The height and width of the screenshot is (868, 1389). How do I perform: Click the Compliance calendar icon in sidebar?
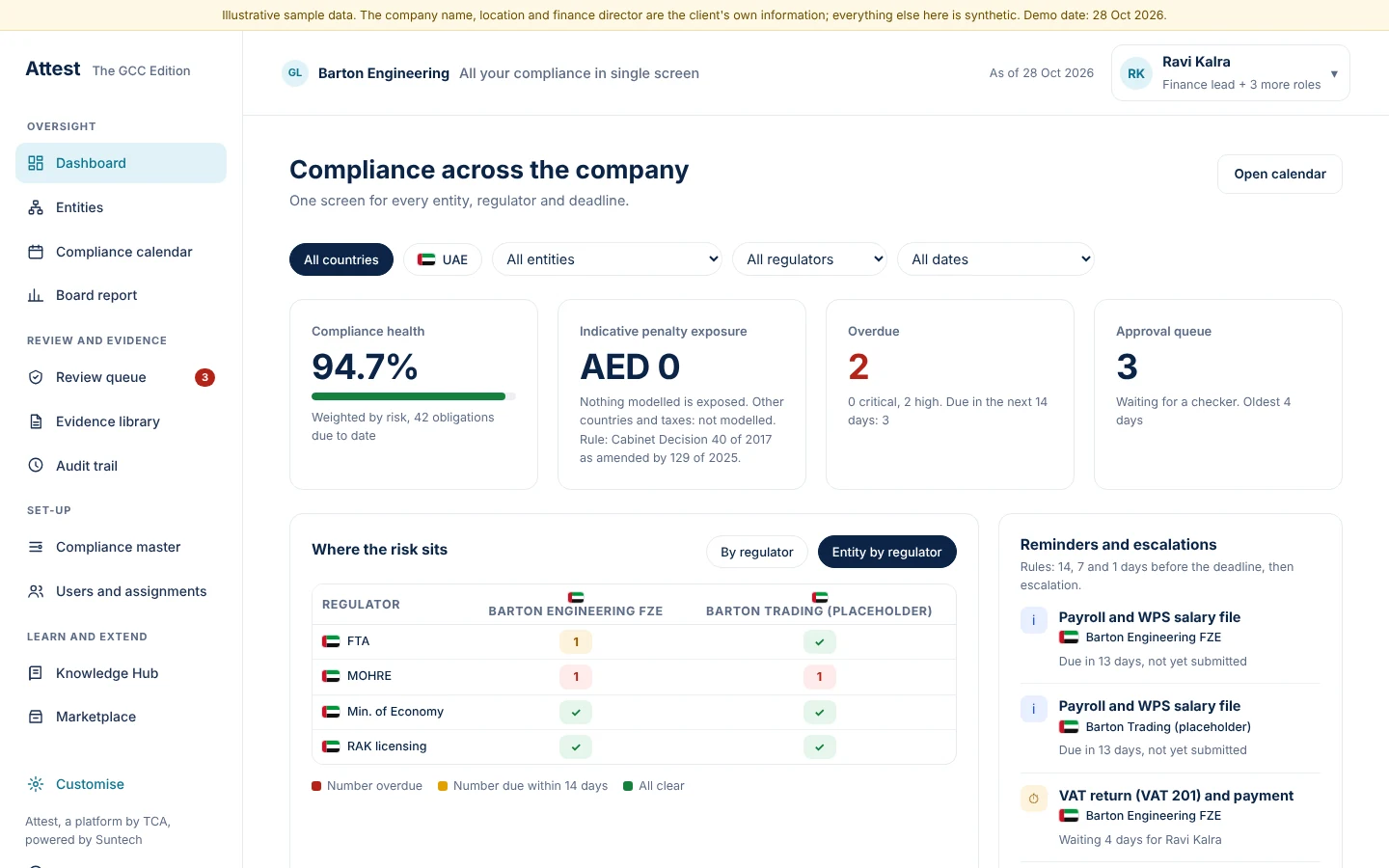(x=36, y=252)
